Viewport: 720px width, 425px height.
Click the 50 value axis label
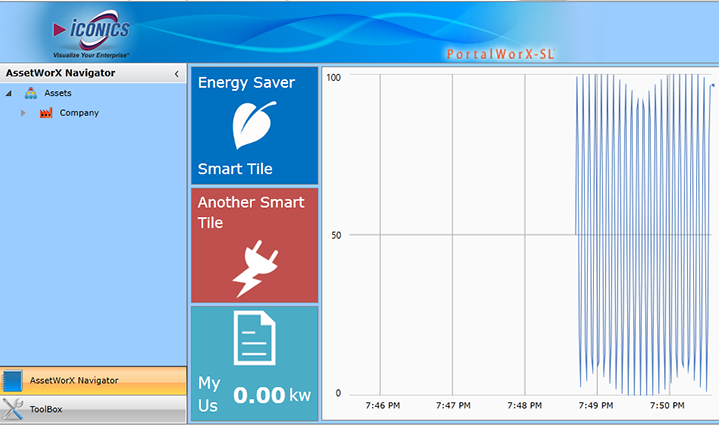[336, 235]
